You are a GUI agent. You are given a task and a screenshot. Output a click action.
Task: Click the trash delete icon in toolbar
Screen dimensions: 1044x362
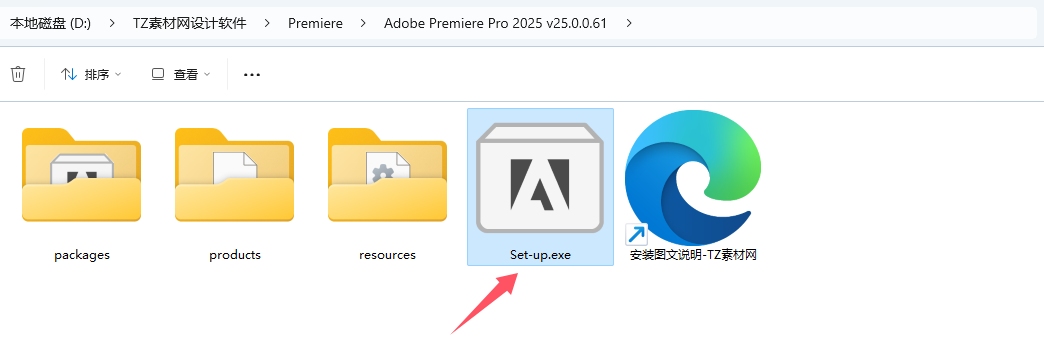click(18, 74)
